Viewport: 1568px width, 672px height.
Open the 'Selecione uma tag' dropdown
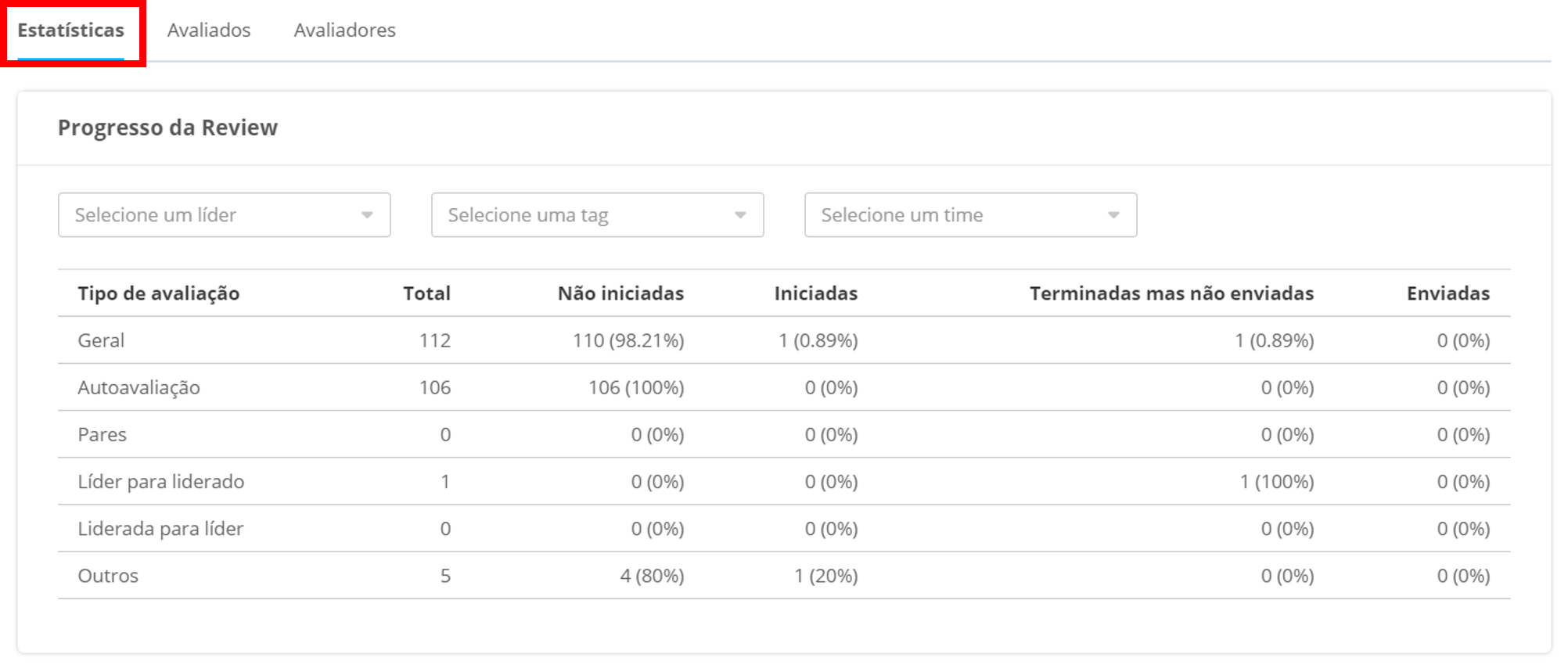(x=584, y=215)
